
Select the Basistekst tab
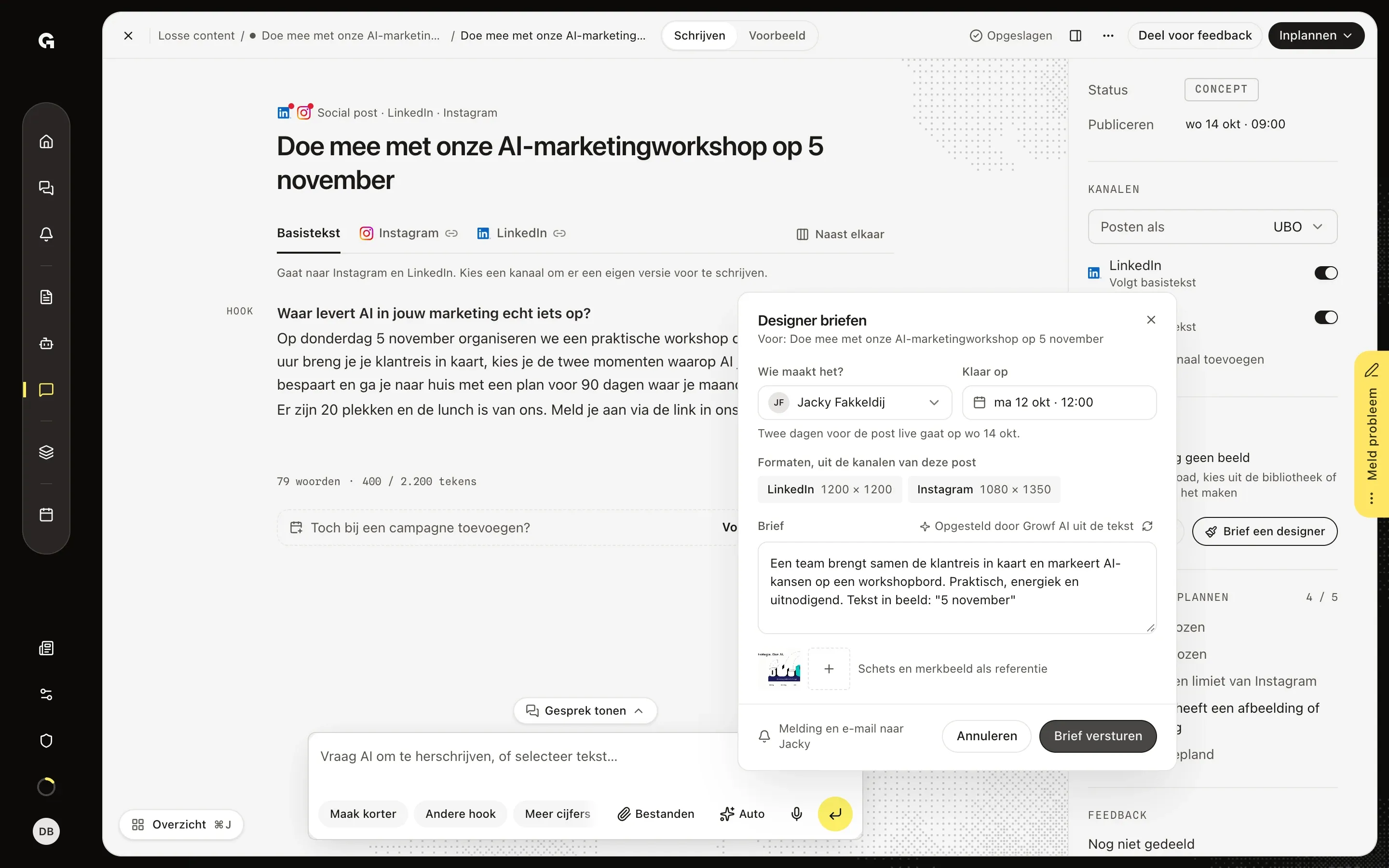(x=308, y=233)
